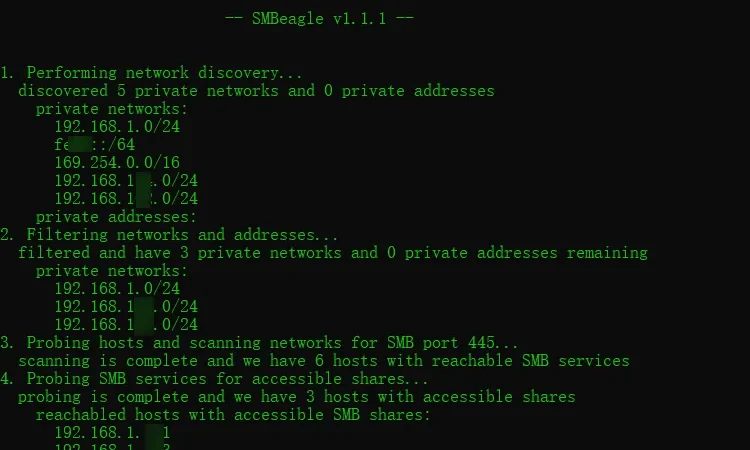This screenshot has width=750, height=450.
Task: Click the first reachable host IP address
Action: click(x=112, y=433)
